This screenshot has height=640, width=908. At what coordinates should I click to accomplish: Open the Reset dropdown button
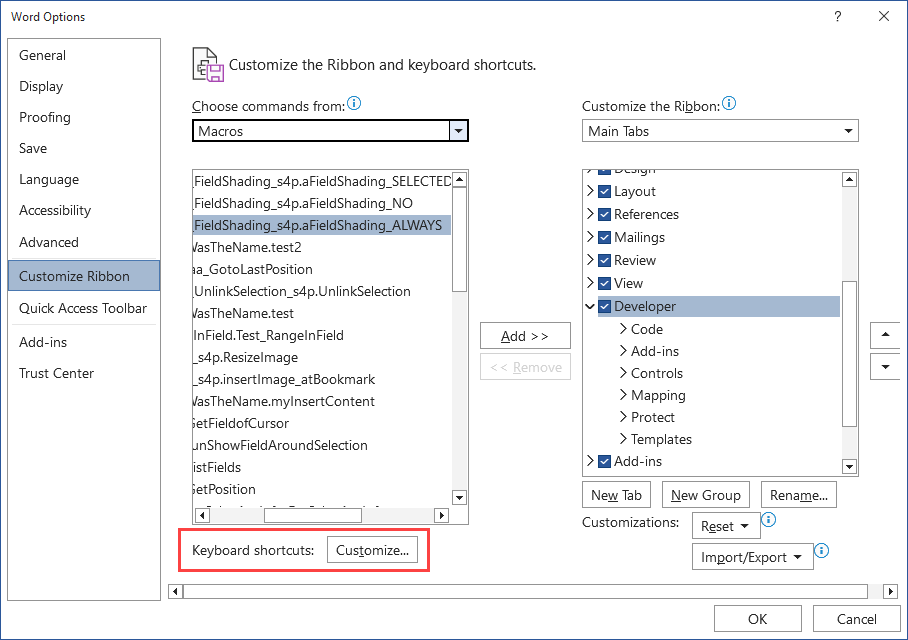tap(726, 526)
